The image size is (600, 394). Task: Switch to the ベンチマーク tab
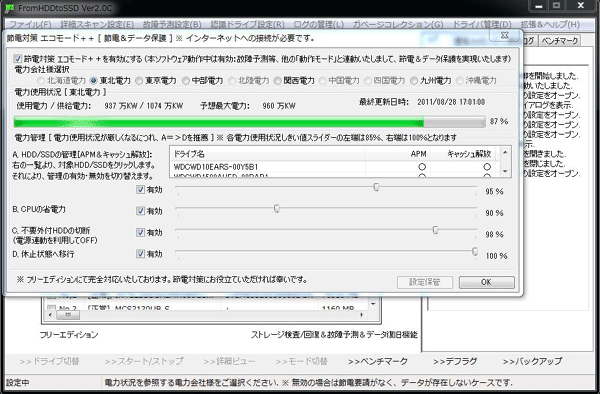coord(560,40)
